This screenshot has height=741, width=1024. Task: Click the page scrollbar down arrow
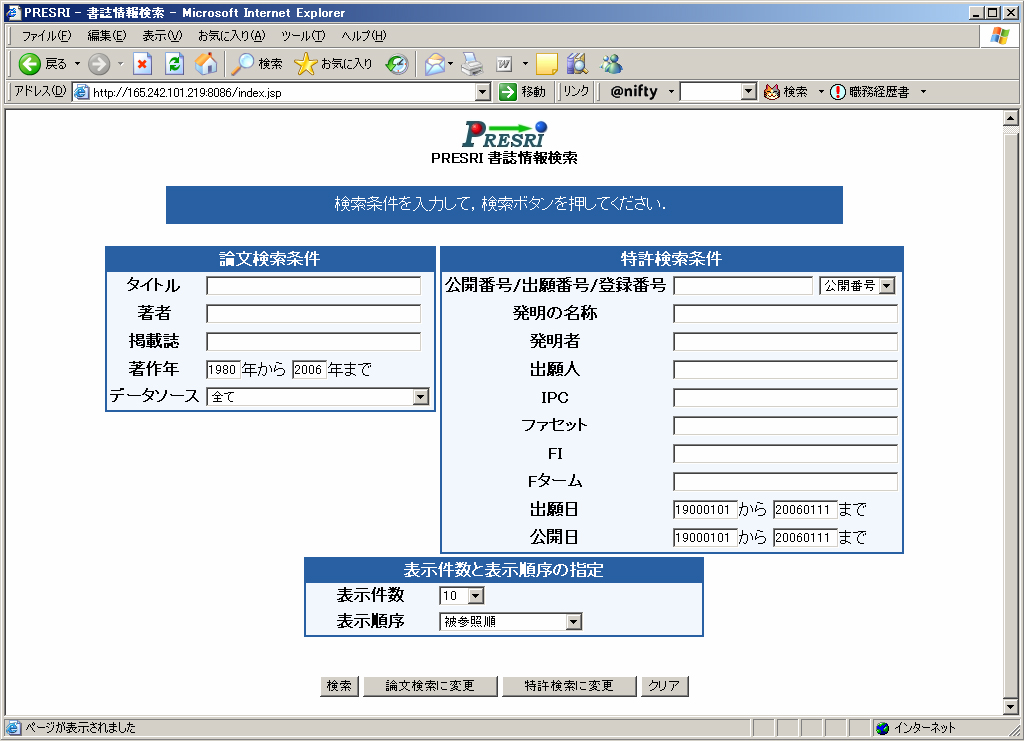click(1010, 708)
